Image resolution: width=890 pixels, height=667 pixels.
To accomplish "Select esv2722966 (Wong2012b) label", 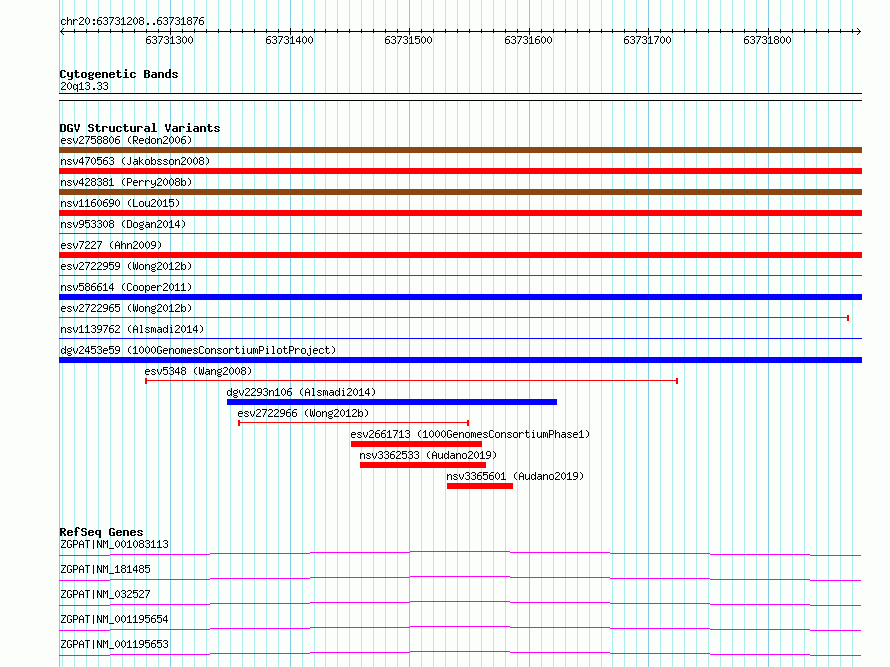I will (303, 413).
